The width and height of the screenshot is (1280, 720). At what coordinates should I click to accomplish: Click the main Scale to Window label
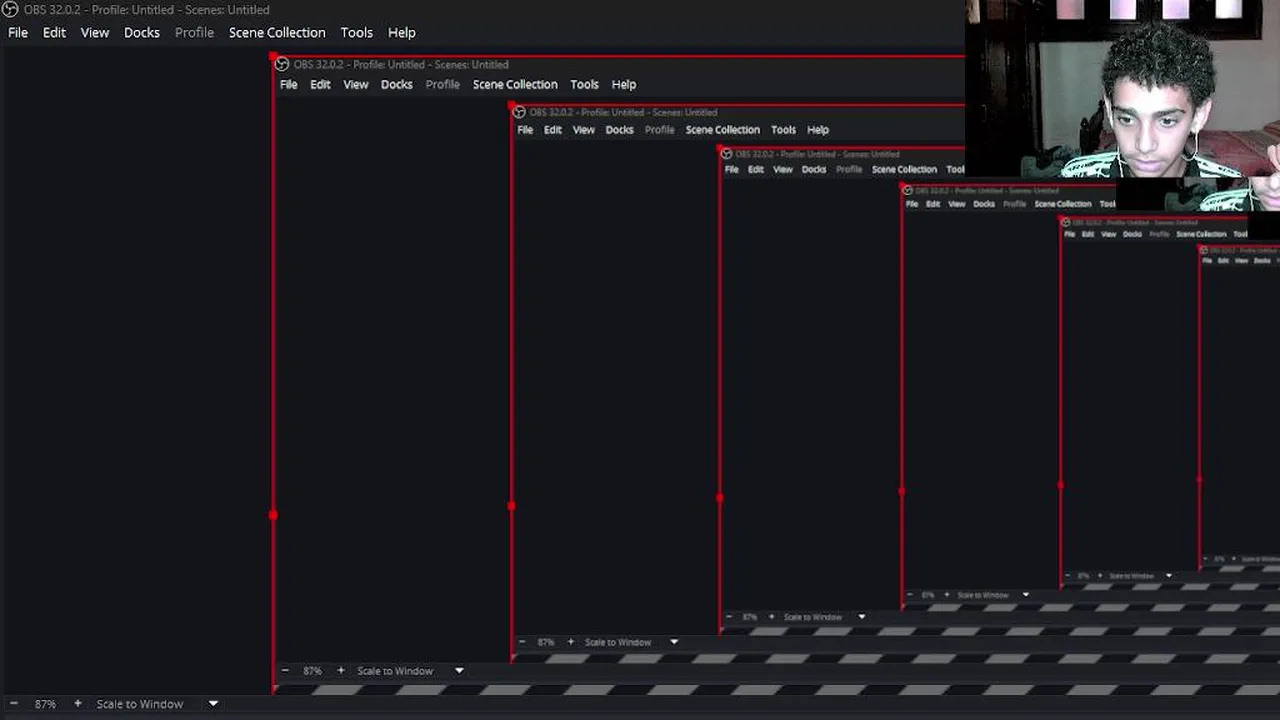(140, 704)
